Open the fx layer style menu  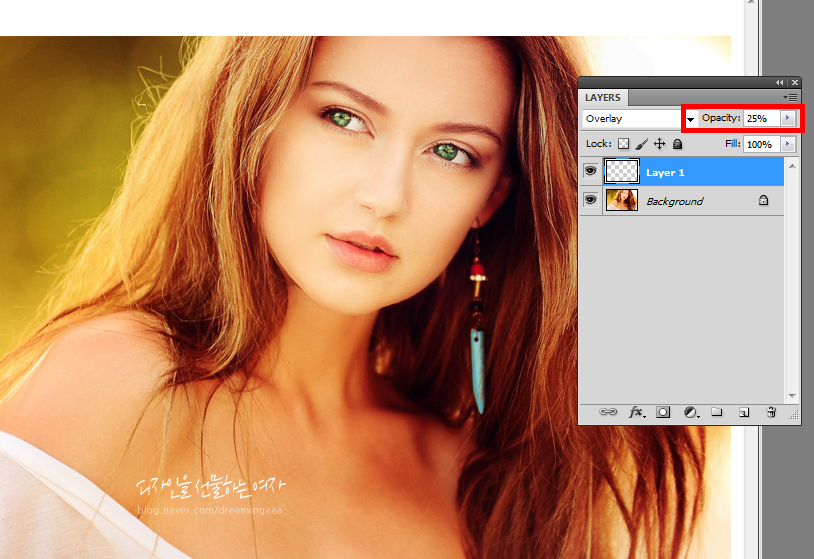pyautogui.click(x=636, y=412)
